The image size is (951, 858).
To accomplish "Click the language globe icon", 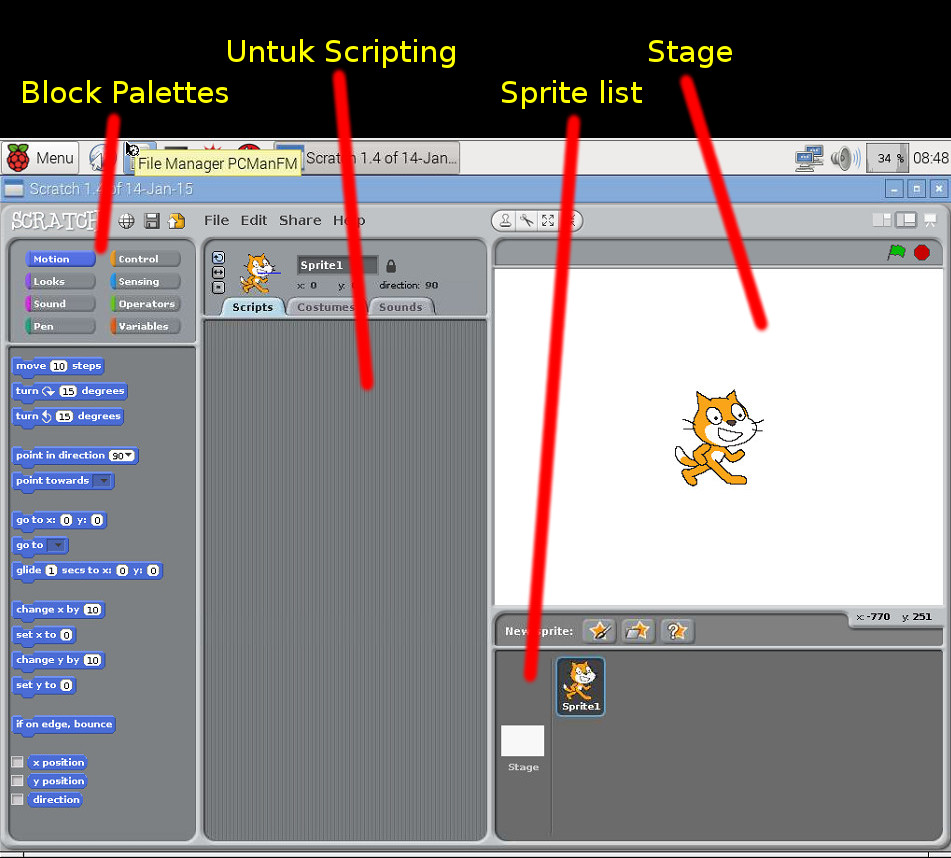I will tap(125, 221).
